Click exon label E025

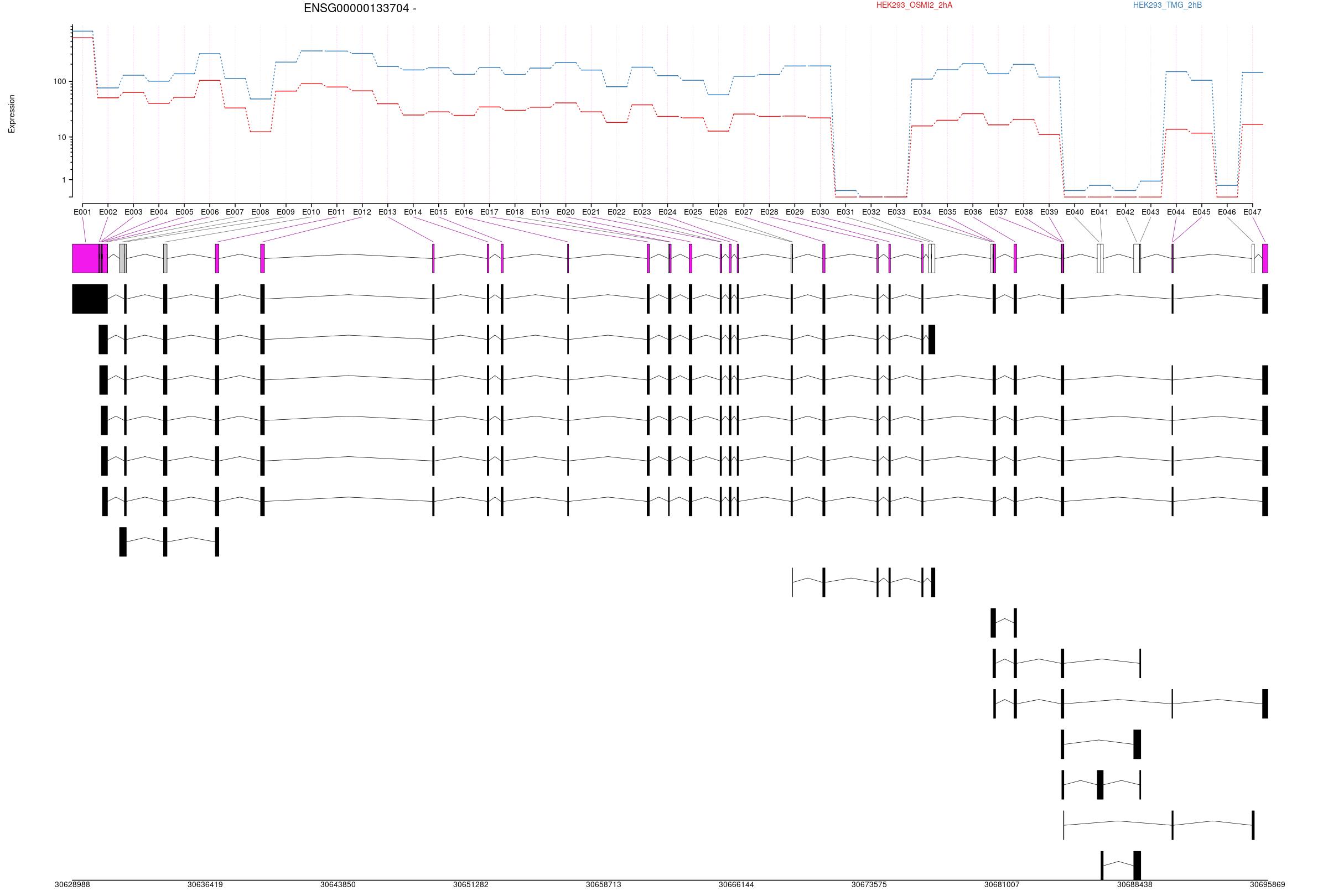[693, 212]
